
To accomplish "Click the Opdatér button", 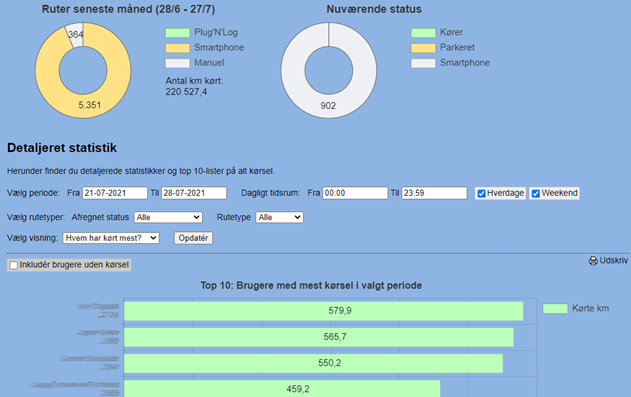I will coord(193,238).
